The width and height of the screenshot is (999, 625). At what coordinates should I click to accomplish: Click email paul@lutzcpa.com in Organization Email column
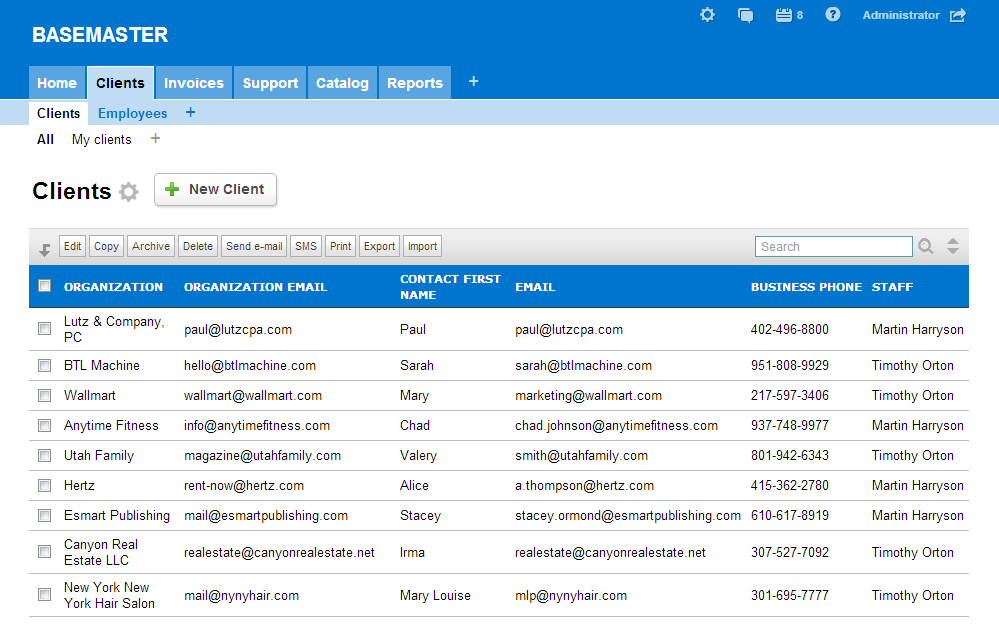tap(238, 329)
